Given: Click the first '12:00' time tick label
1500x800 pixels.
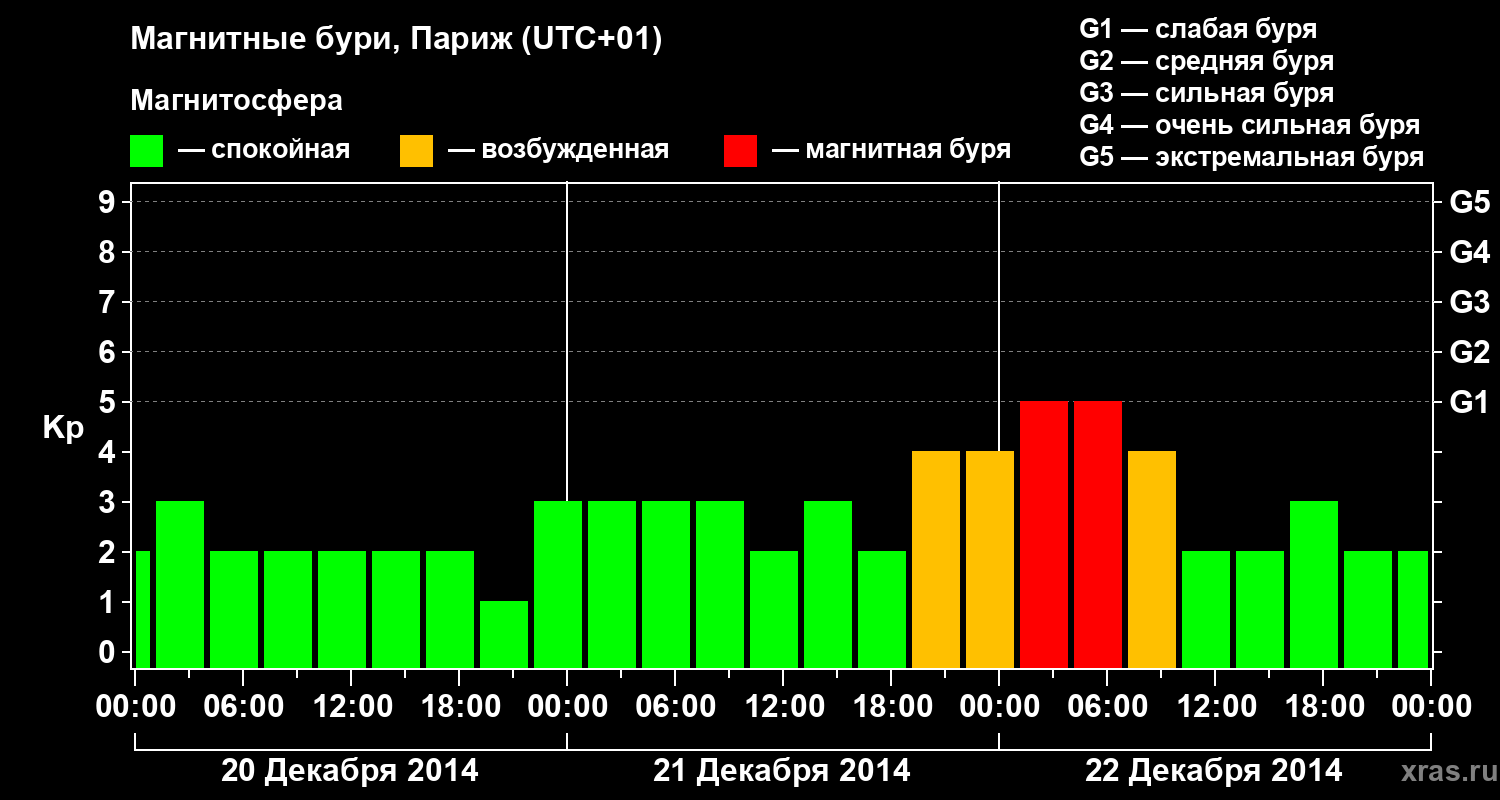Looking at the screenshot, I should (351, 707).
